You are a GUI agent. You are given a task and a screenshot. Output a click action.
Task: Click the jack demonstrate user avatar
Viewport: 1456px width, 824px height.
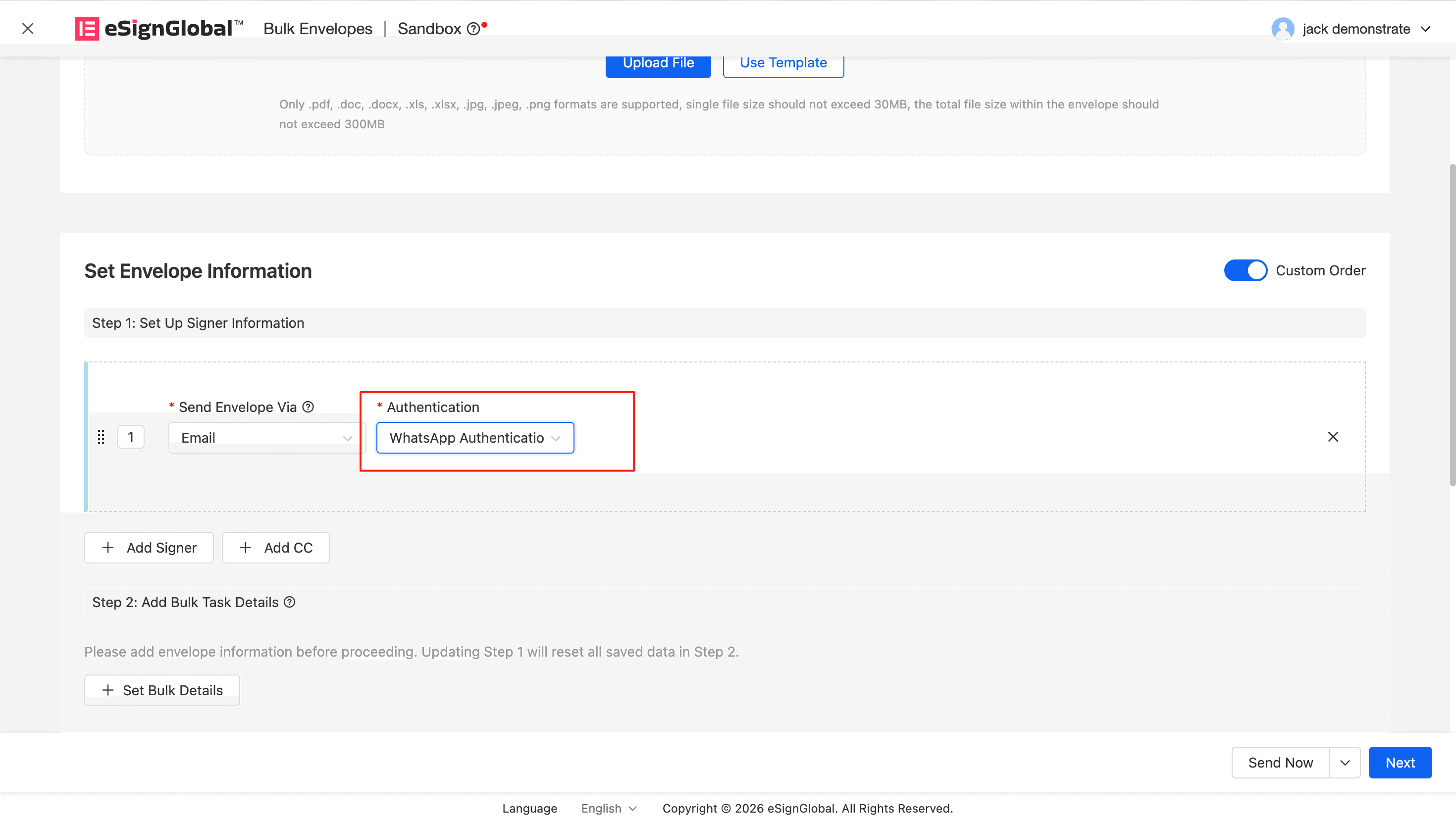[x=1282, y=29]
